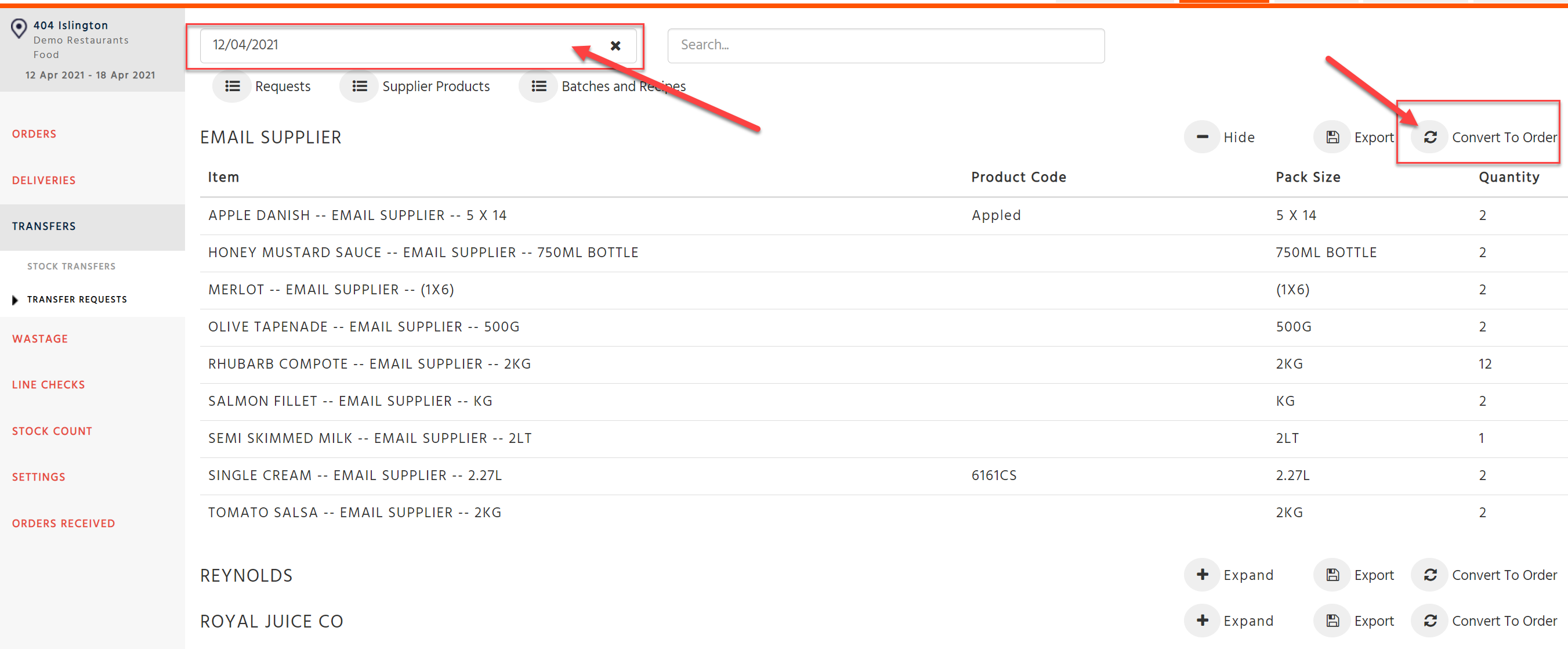This screenshot has height=649, width=1568.
Task: Click the Batches and Recipes list icon
Action: point(538,86)
